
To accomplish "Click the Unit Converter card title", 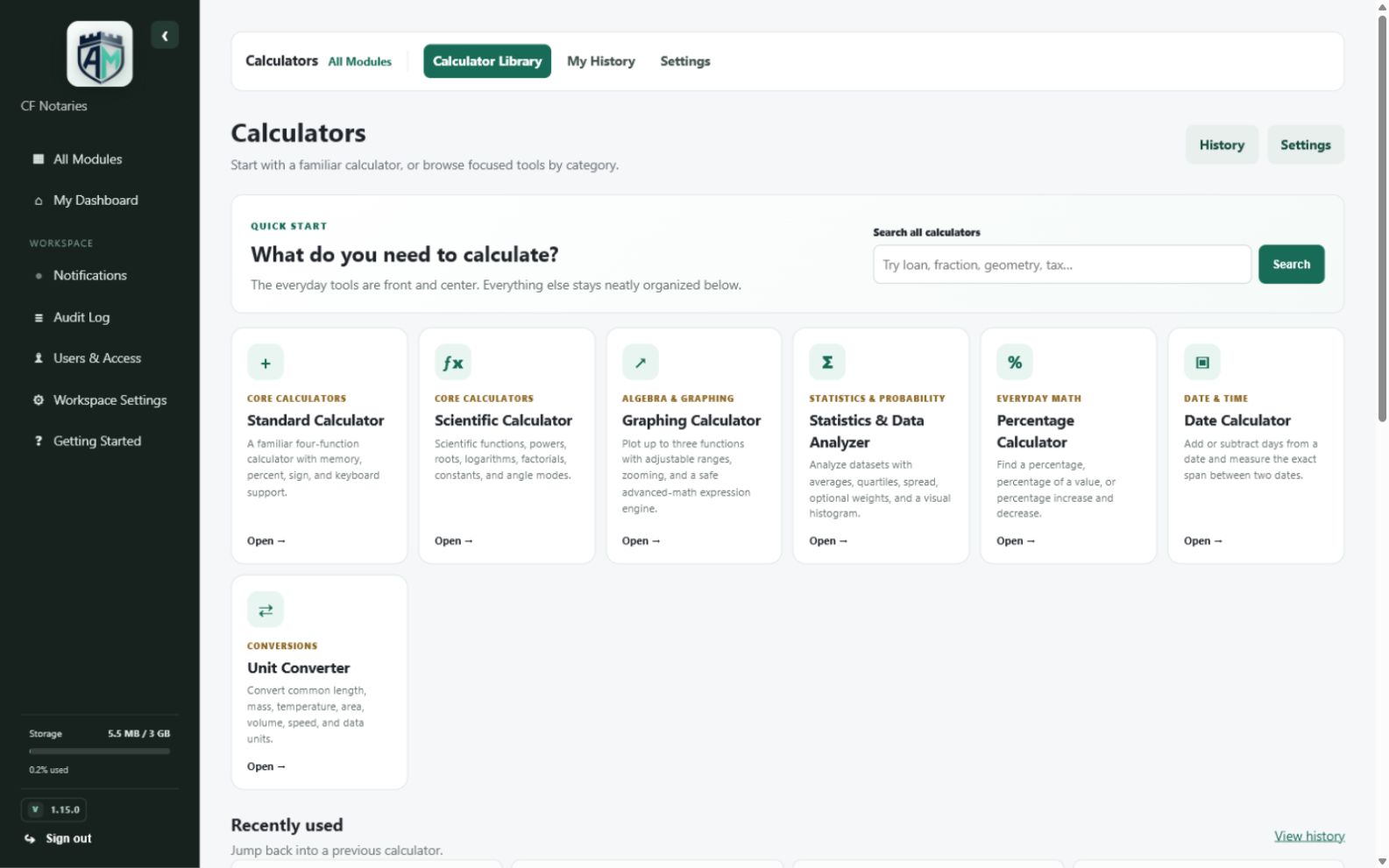I will click(298, 668).
